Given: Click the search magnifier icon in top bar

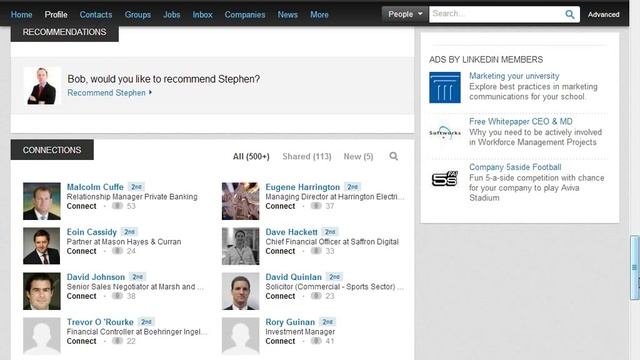Looking at the screenshot, I should 570,15.
